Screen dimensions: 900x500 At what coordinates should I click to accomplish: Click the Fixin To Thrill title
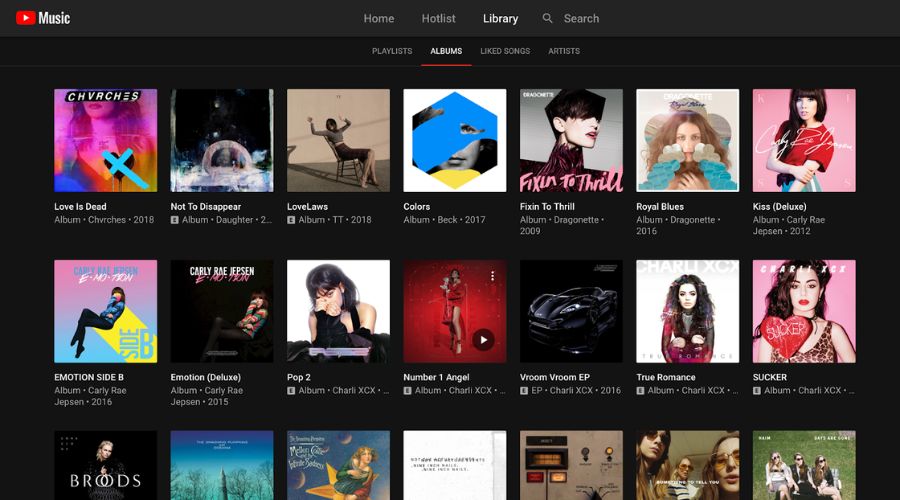(547, 207)
